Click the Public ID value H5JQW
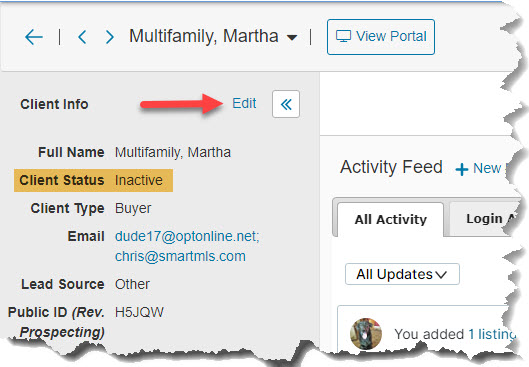The height and width of the screenshot is (367, 529). pos(139,312)
